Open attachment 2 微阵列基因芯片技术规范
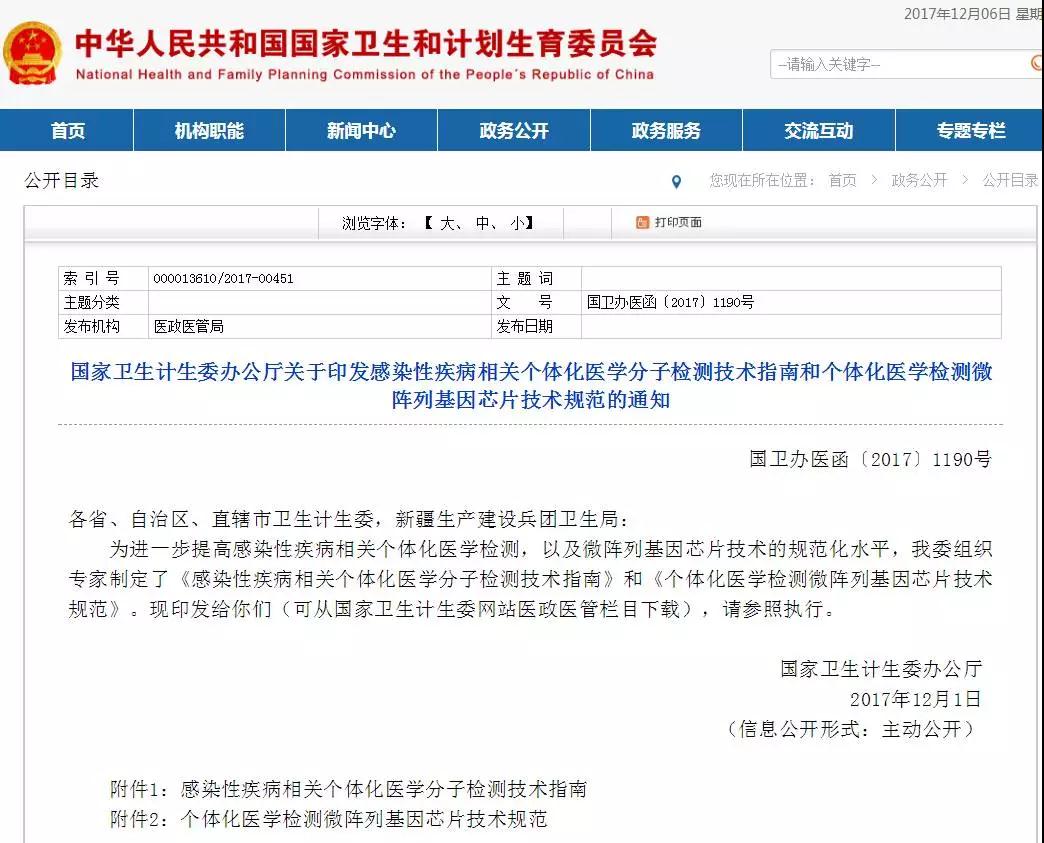The image size is (1044, 843). [363, 819]
